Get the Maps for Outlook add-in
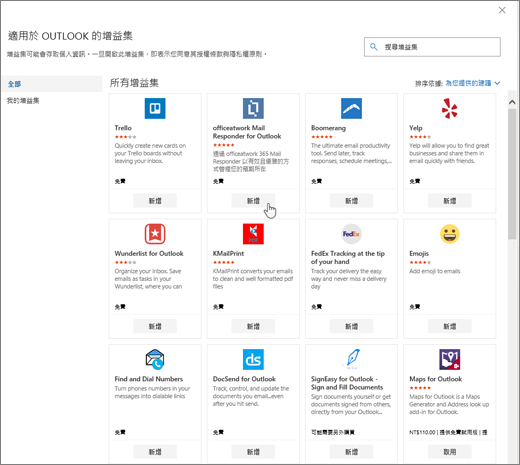The width and height of the screenshot is (520, 465). point(450,452)
